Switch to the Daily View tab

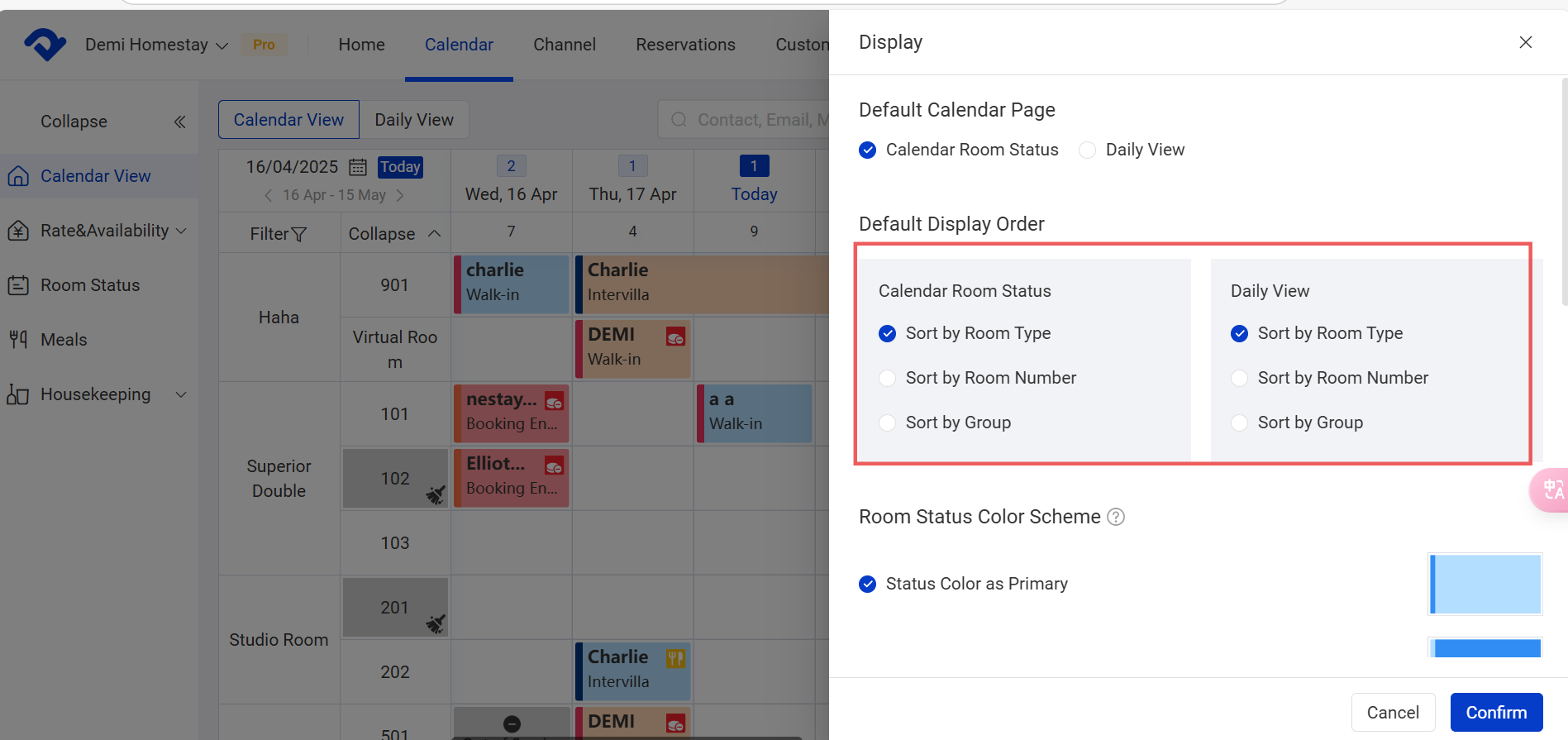click(x=414, y=120)
